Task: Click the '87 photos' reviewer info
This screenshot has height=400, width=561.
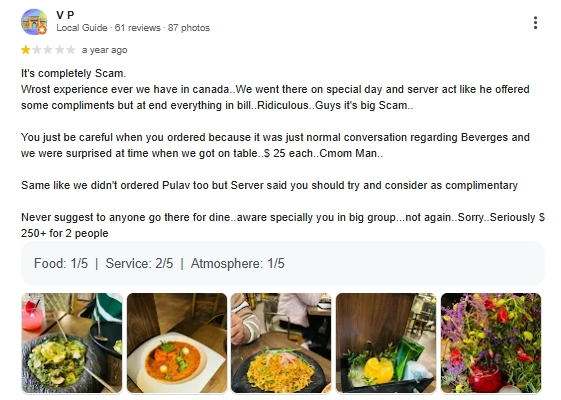Action: coord(189,28)
